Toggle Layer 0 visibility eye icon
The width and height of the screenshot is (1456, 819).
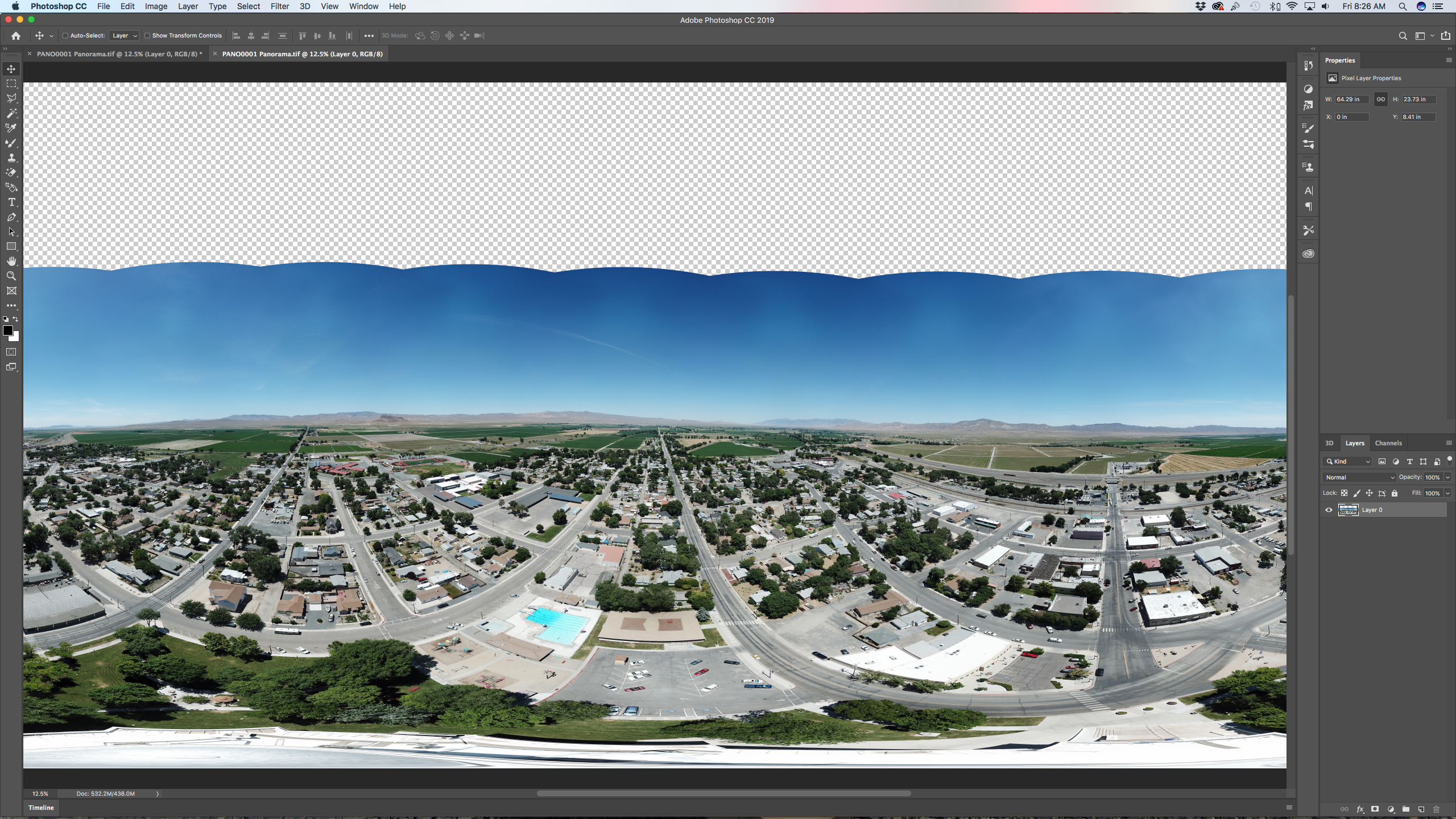coord(1329,510)
